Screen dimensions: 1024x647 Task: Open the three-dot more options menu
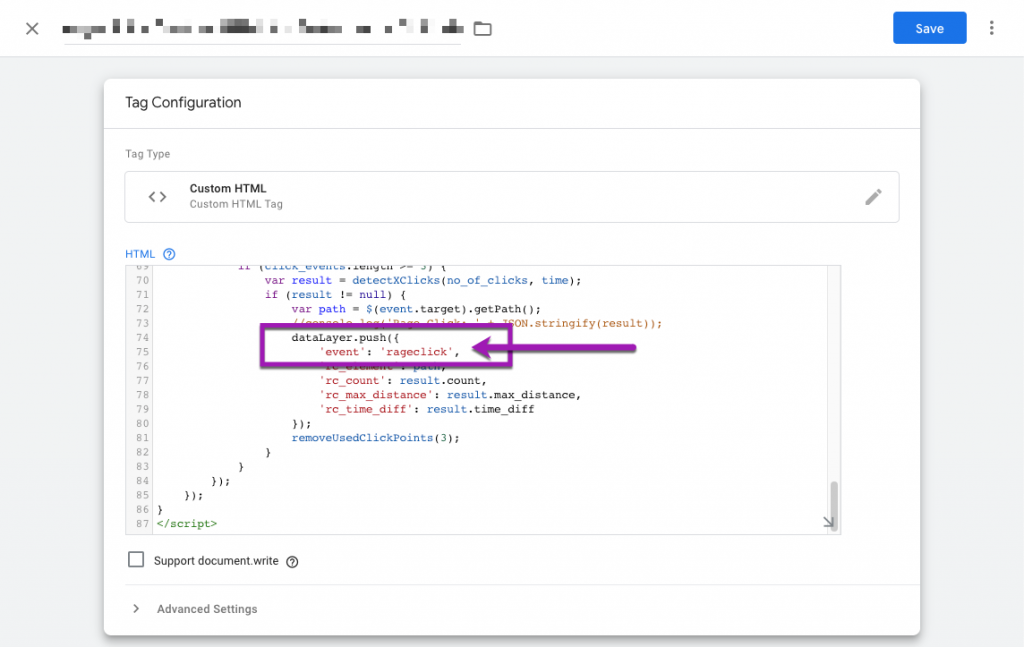click(x=991, y=28)
